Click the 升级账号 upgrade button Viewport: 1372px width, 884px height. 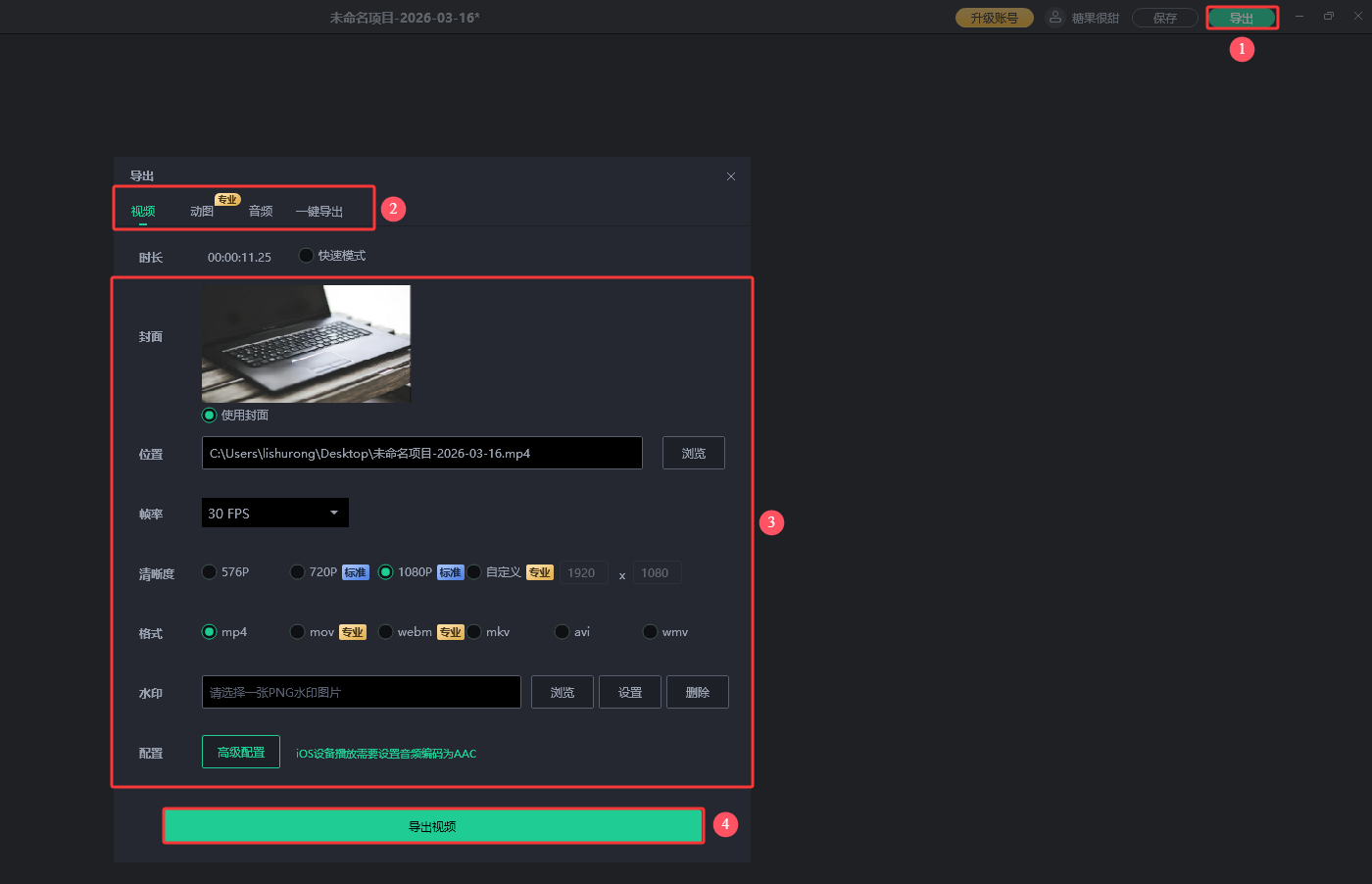click(994, 18)
